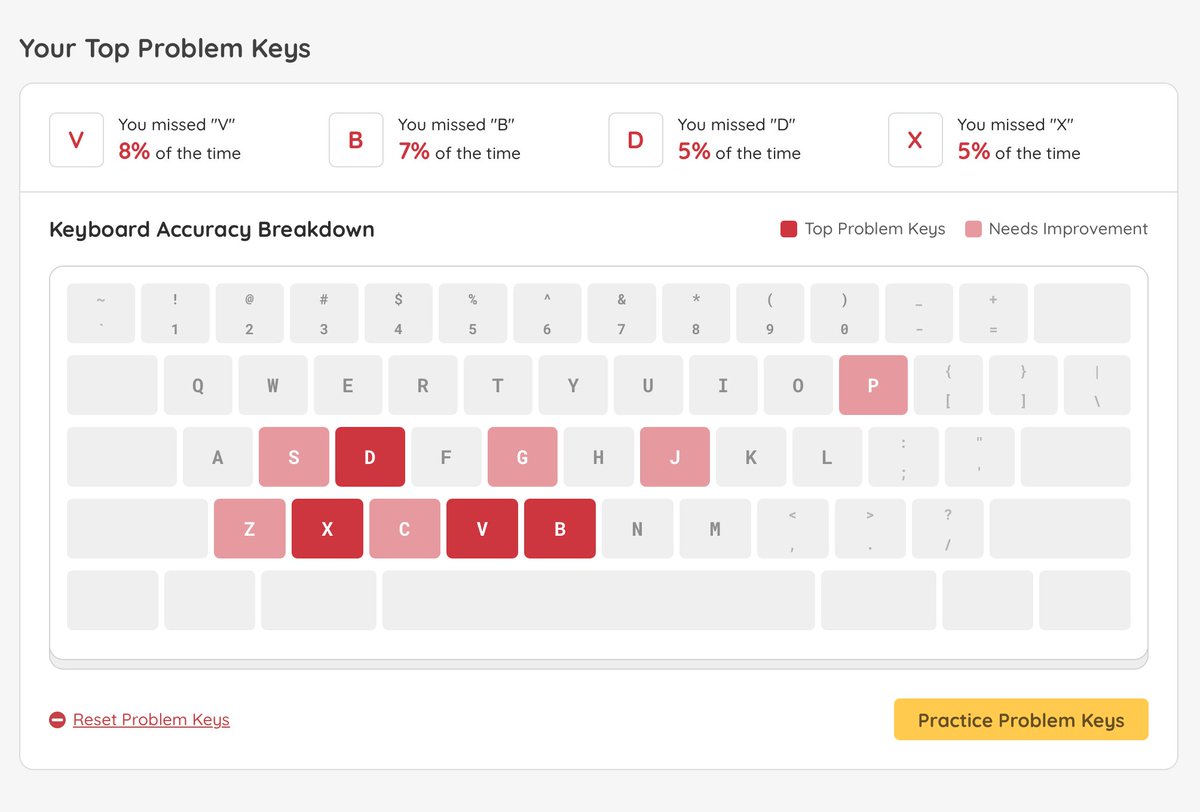Screen dimensions: 1200x812
Task: Click the H key on keyboard
Action: pyautogui.click(x=598, y=457)
